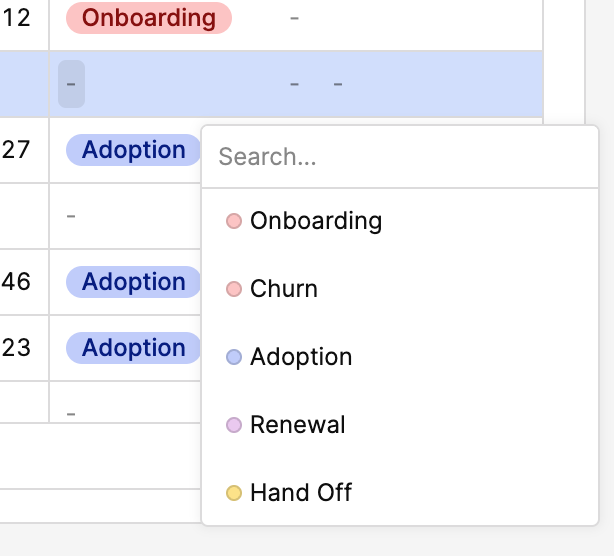This screenshot has width=614, height=556.
Task: Click the pink dot beside the Onboarding option
Action: click(x=234, y=221)
